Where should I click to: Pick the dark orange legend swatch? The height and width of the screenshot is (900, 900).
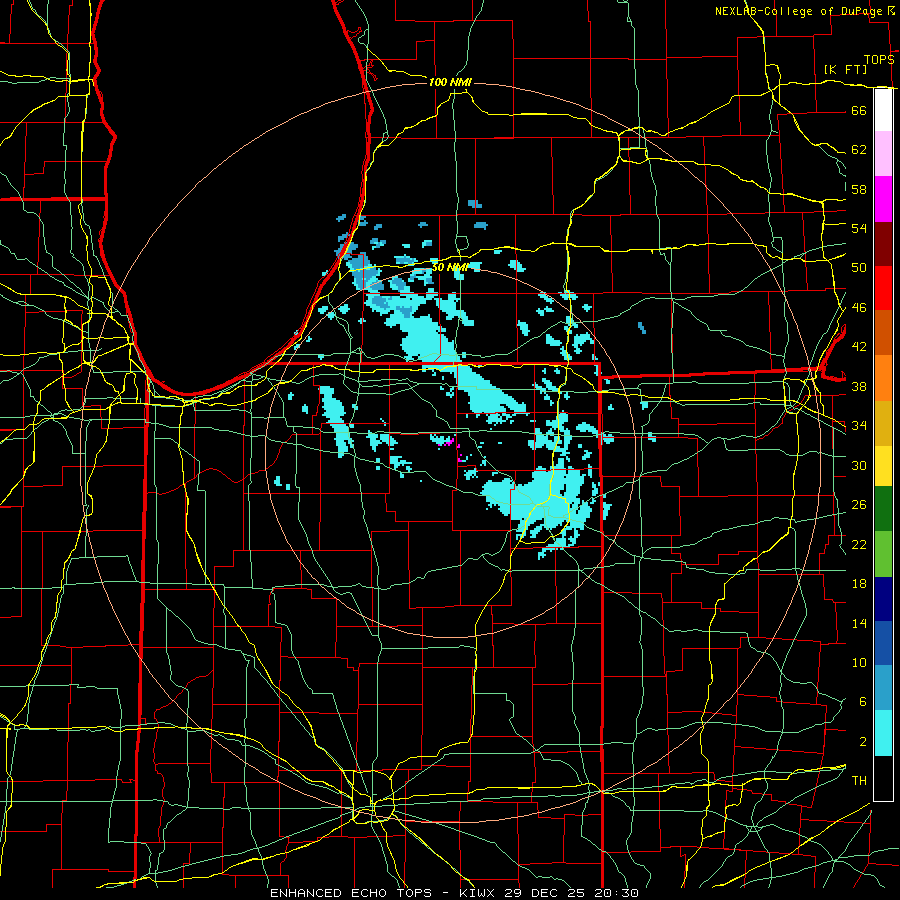click(883, 332)
